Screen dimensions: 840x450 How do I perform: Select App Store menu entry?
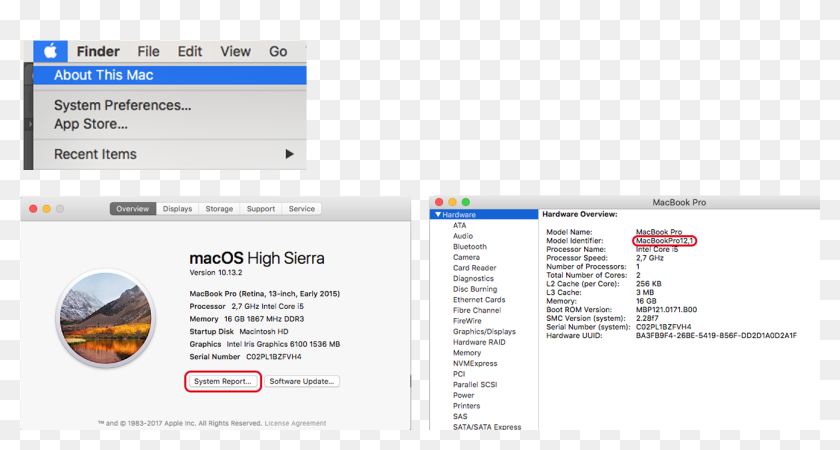point(91,124)
